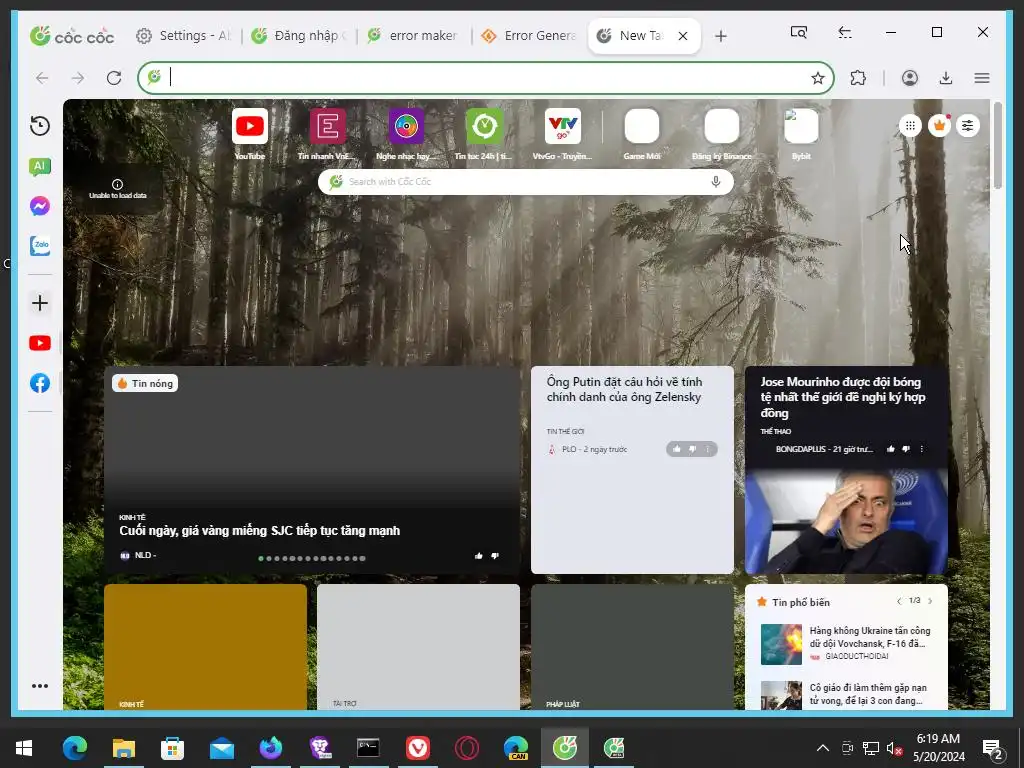Image resolution: width=1024 pixels, height=768 pixels.
Task: Go back to the previous page
Action: 42,78
